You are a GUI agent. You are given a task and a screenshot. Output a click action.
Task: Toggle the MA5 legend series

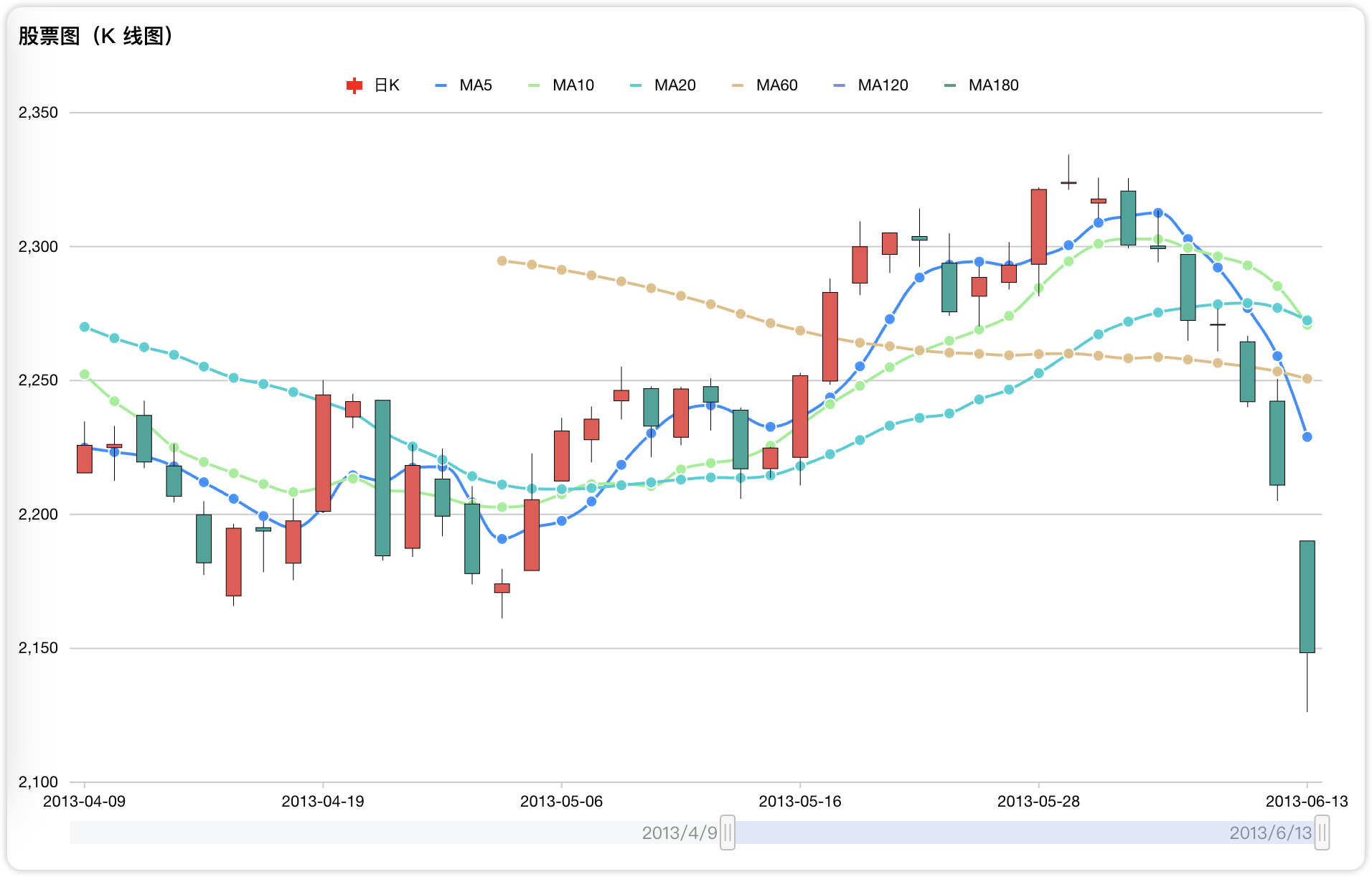point(464,85)
